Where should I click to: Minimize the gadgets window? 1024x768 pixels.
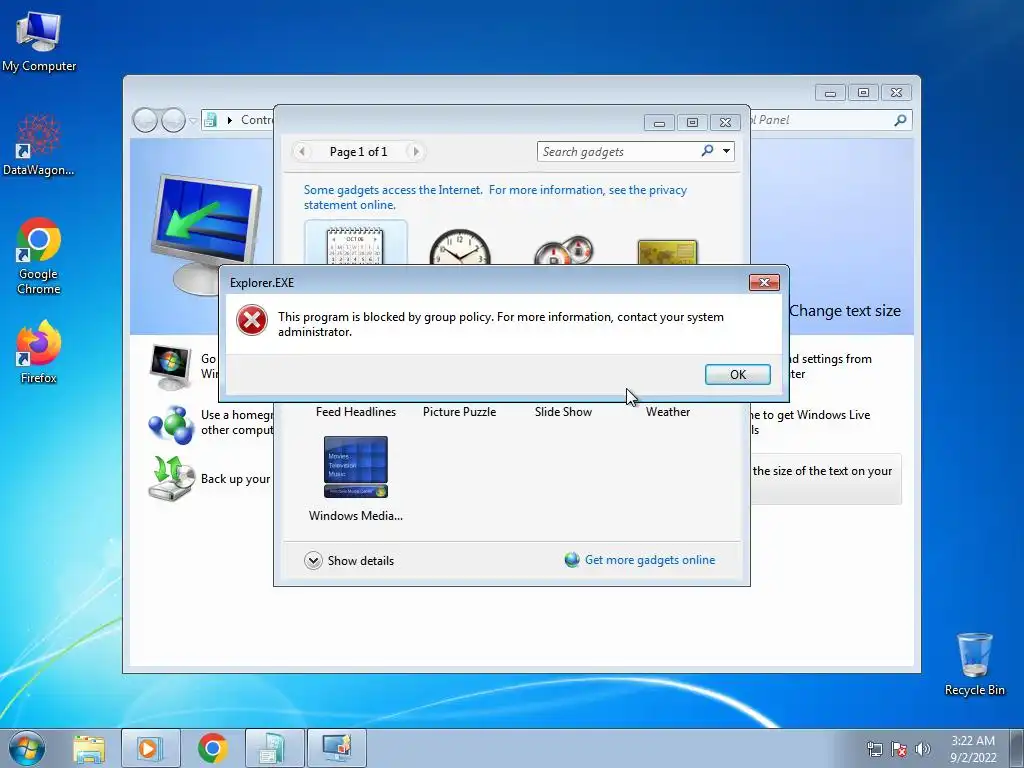[x=660, y=123]
